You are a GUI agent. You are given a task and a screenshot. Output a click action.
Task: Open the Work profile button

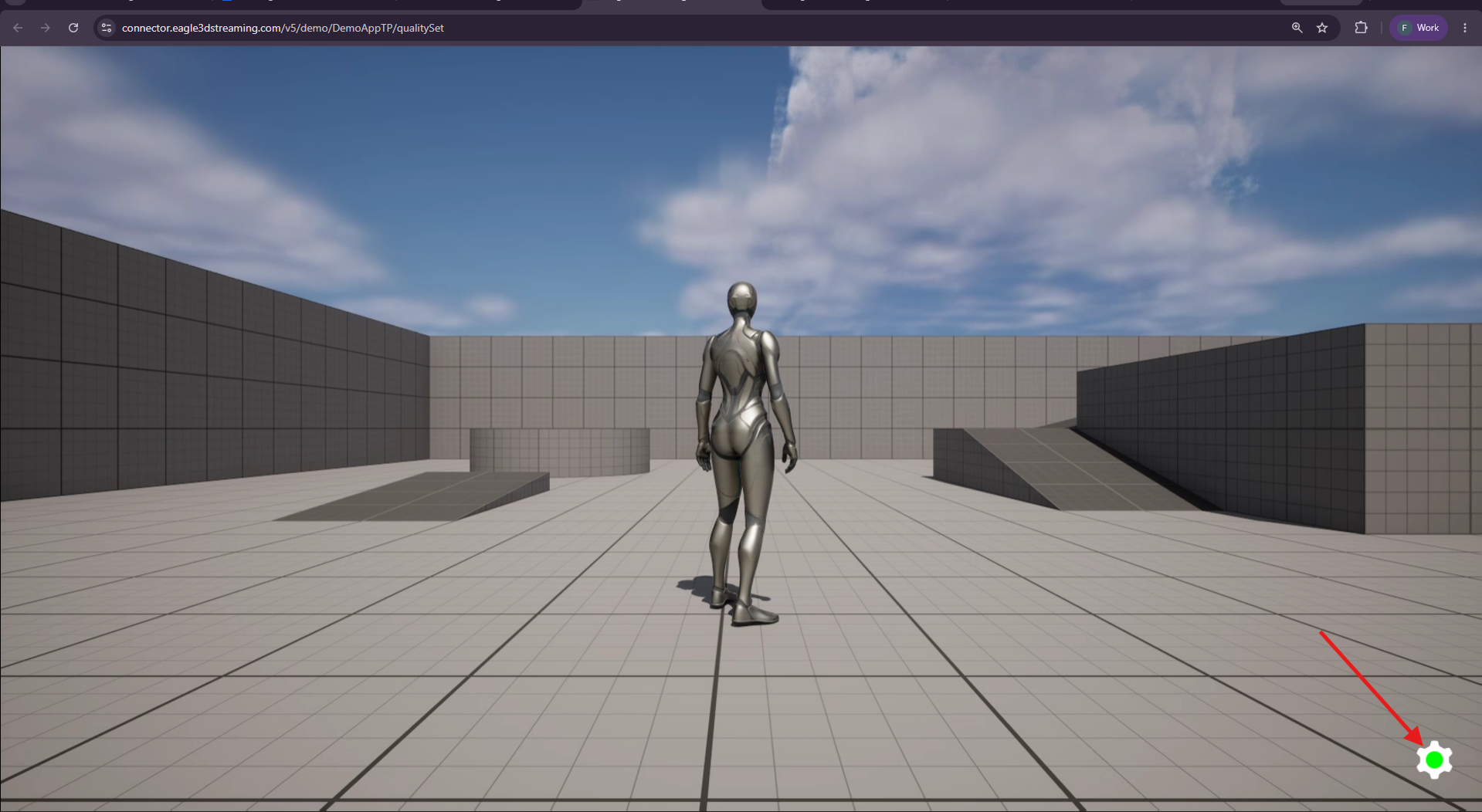tap(1419, 28)
